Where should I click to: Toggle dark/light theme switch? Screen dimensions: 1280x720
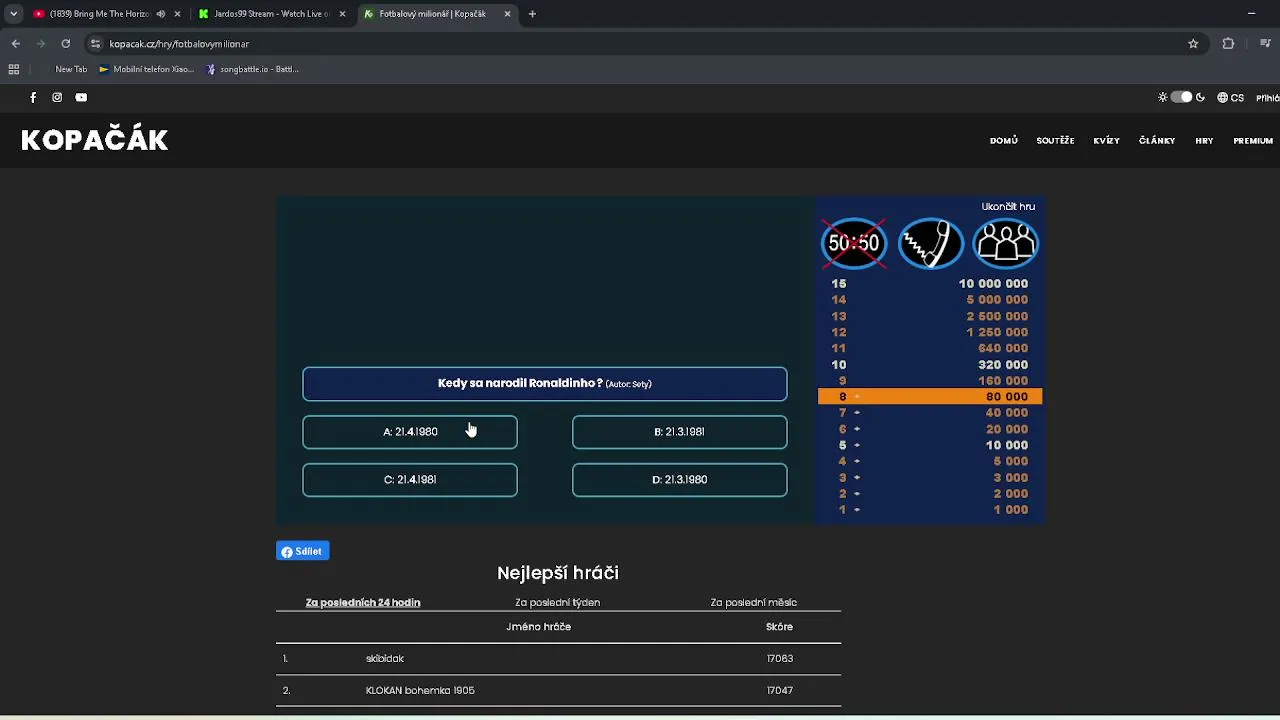tap(1181, 97)
